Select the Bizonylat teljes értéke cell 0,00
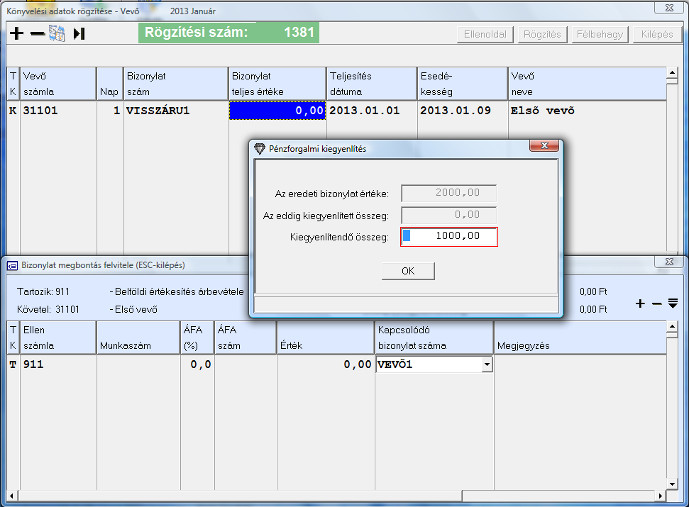689x507 pixels. 277,111
